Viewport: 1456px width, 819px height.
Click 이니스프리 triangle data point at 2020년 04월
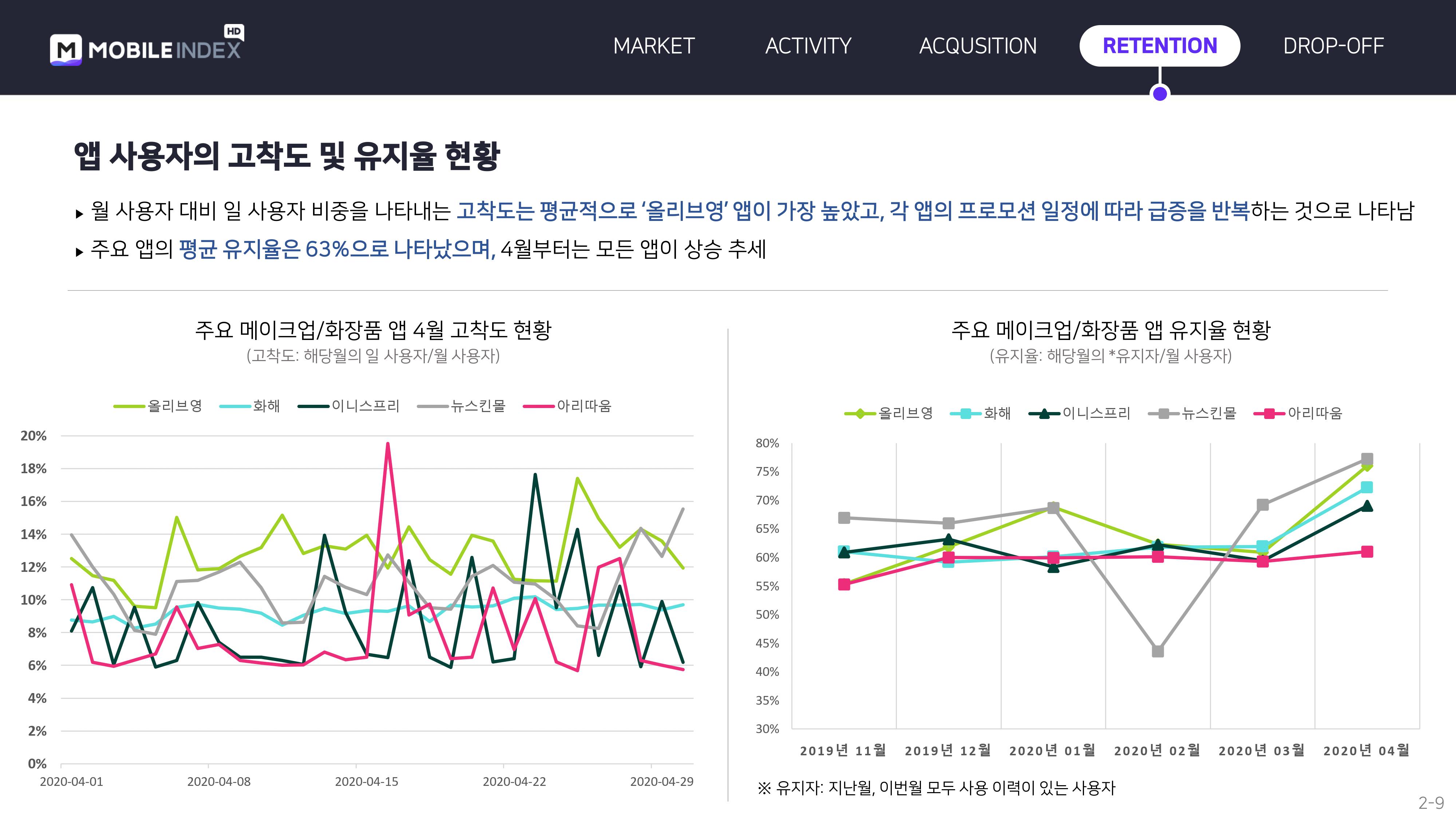click(x=1367, y=506)
